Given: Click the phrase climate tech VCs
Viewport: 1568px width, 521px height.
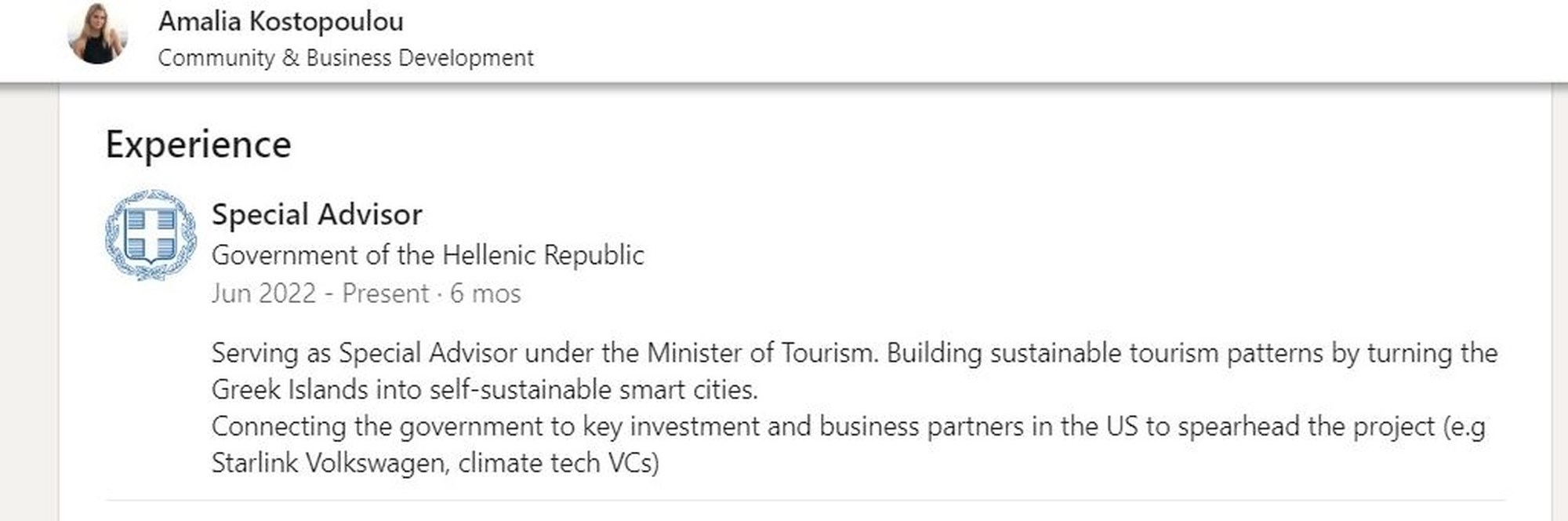Looking at the screenshot, I should 558,464.
